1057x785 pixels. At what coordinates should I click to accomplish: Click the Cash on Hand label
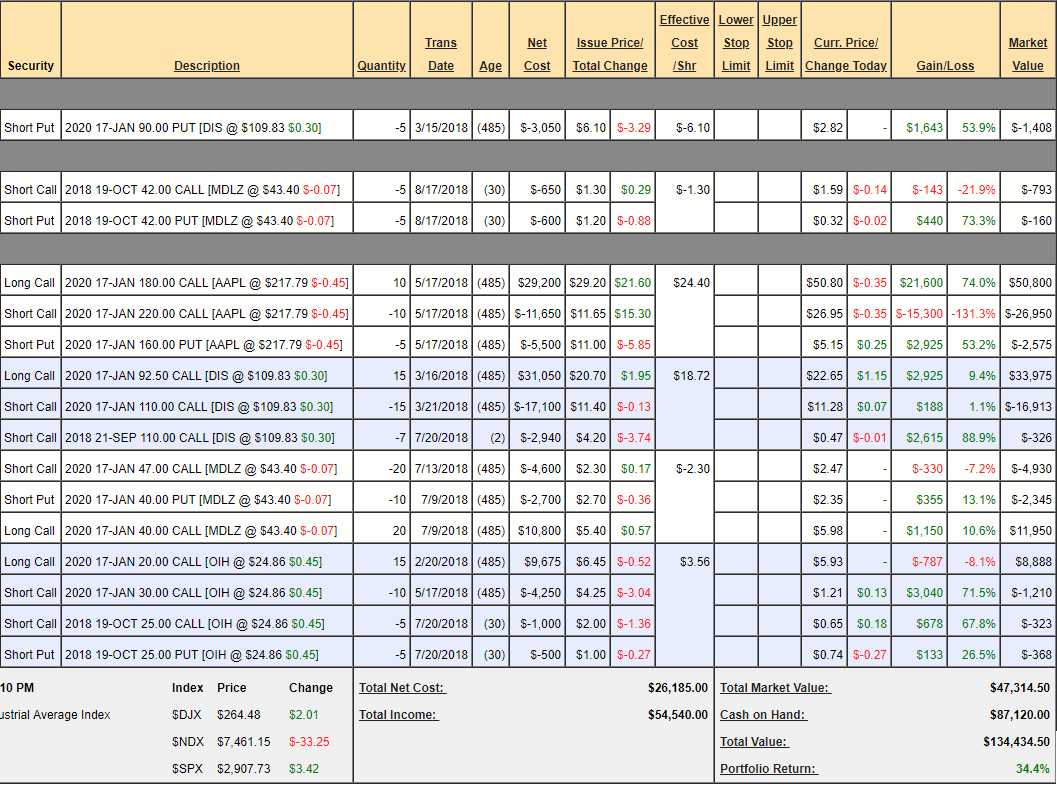(x=763, y=715)
